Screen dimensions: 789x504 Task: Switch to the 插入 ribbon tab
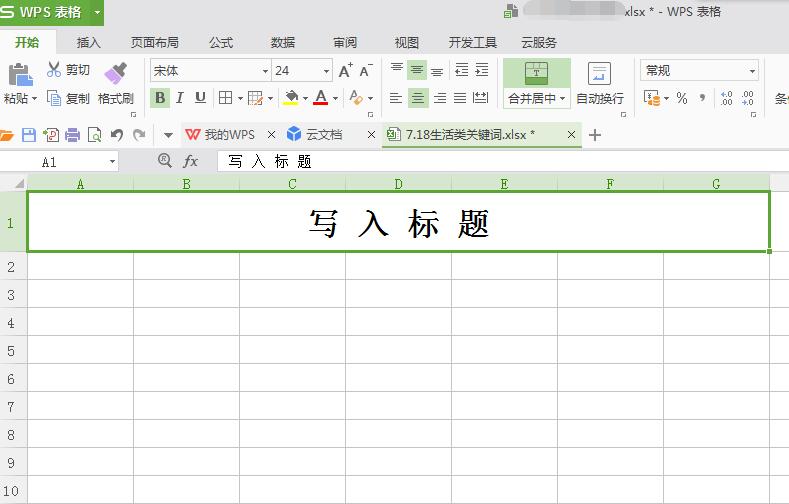89,43
